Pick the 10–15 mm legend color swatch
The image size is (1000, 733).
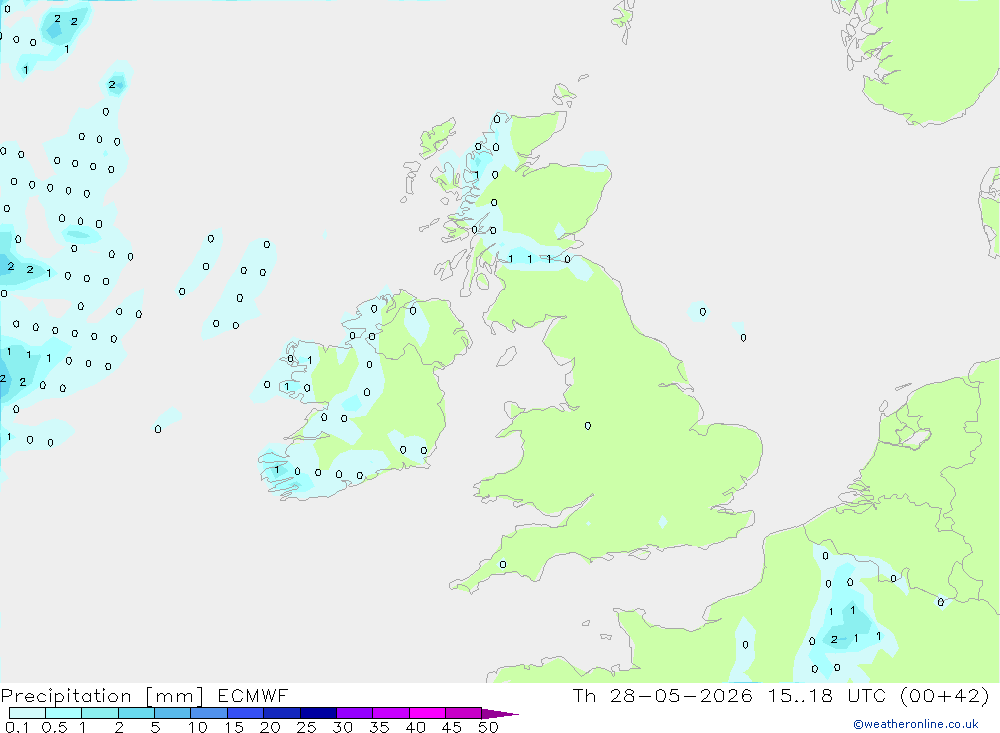coord(209,713)
